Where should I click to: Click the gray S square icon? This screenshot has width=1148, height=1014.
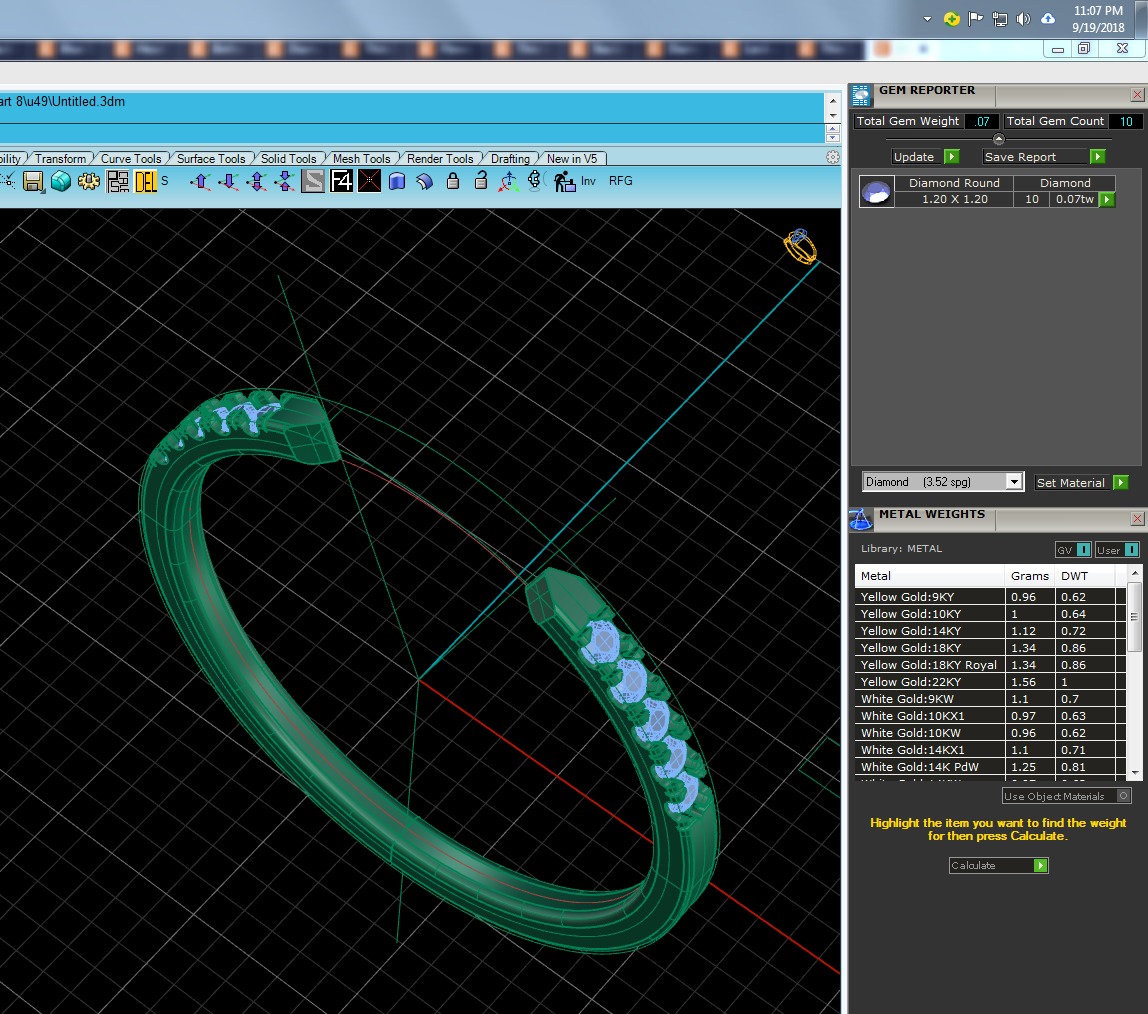point(313,181)
